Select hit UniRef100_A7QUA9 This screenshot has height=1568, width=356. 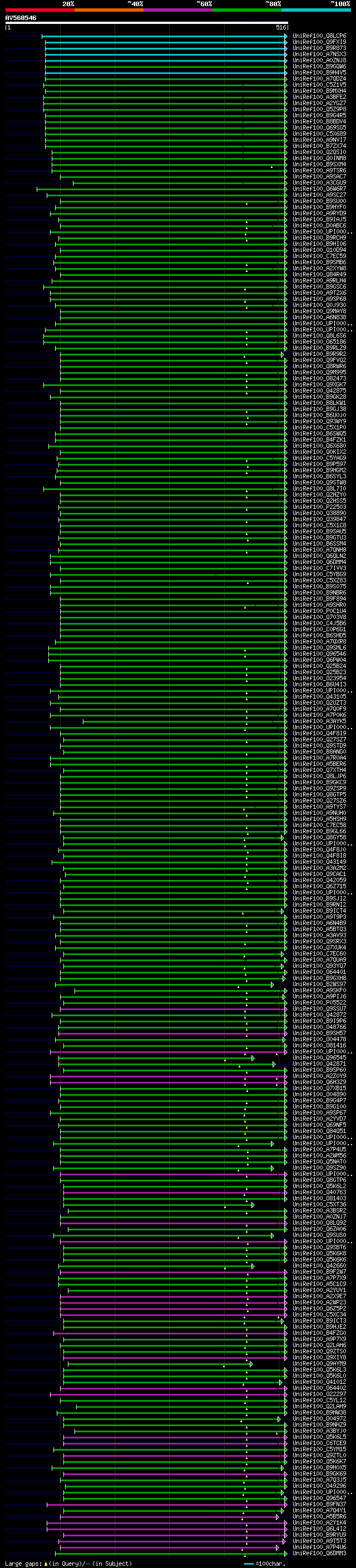319,960
